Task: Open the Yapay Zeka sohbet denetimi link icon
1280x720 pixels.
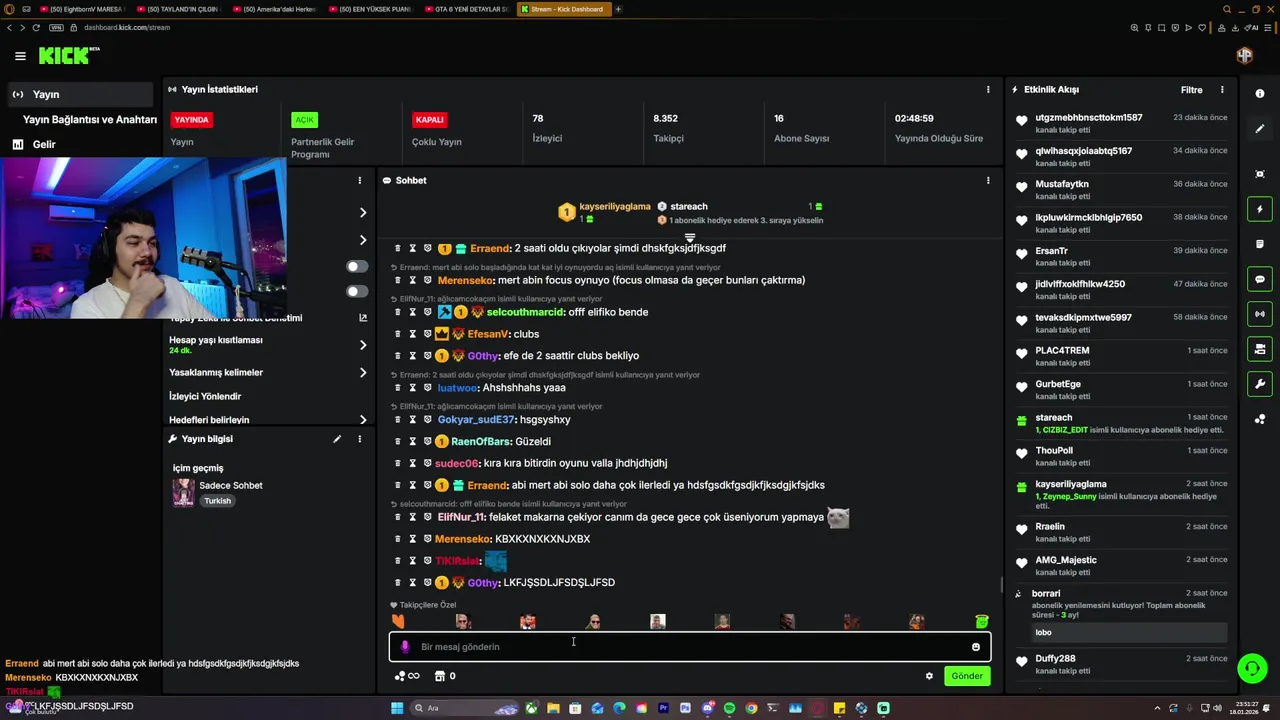Action: point(363,318)
